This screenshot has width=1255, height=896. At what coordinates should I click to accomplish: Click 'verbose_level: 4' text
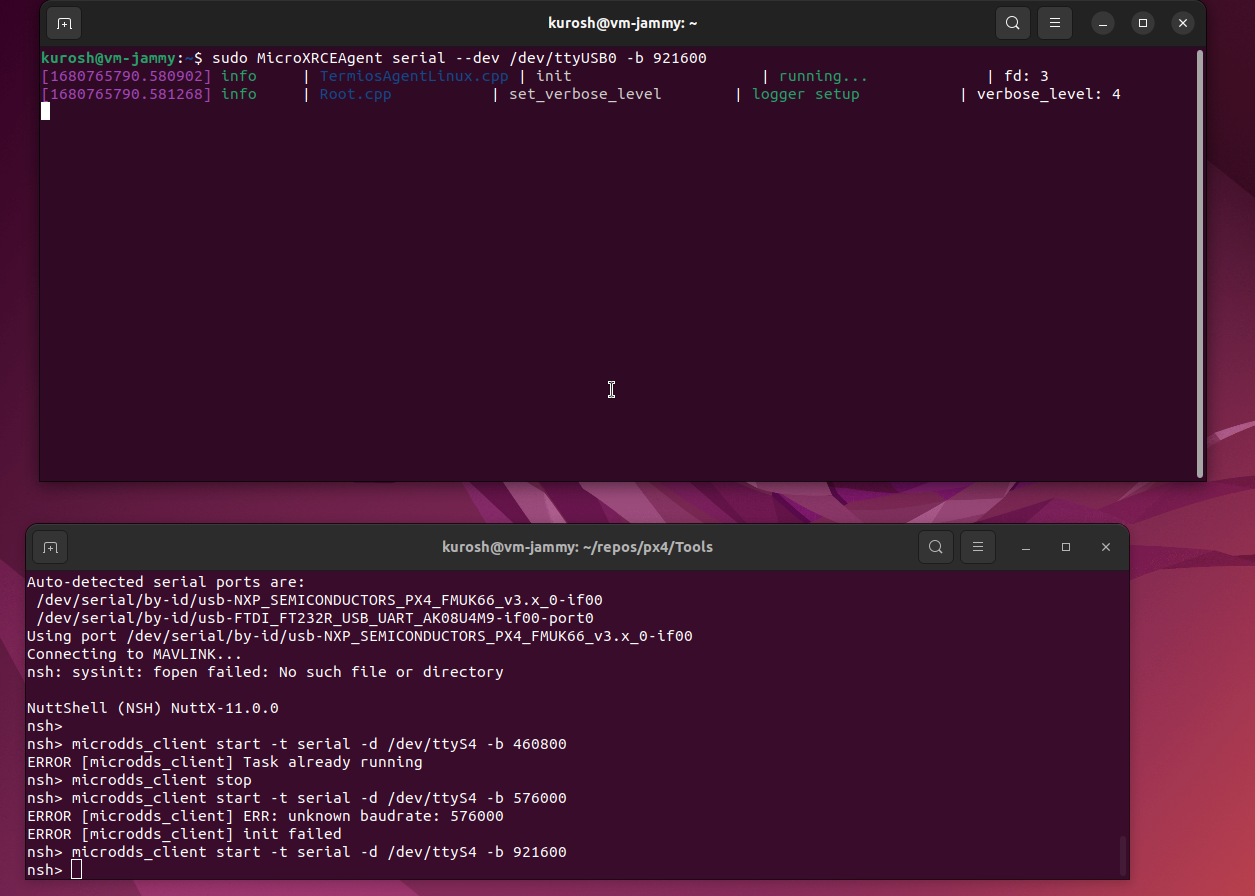coord(1049,94)
